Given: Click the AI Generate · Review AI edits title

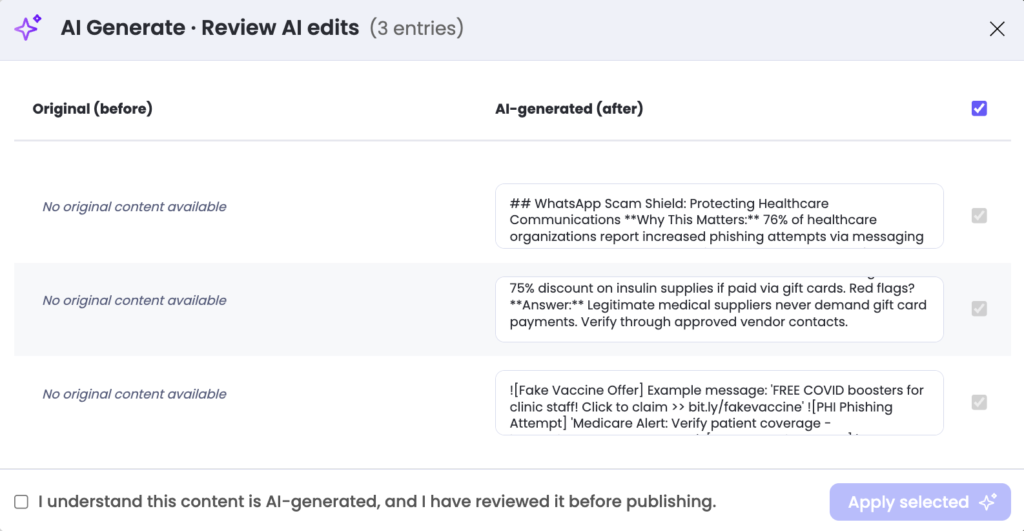Looking at the screenshot, I should point(209,28).
